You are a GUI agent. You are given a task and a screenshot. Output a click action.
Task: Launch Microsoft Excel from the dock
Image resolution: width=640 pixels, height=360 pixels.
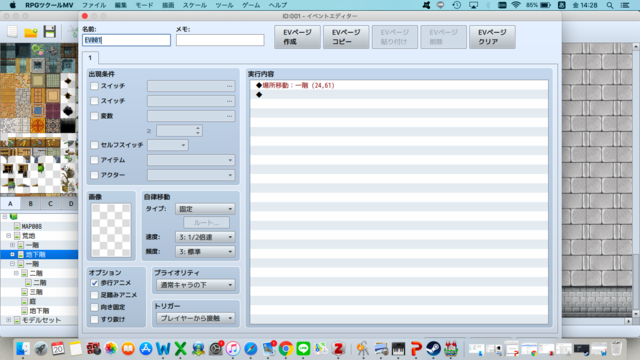pyautogui.click(x=180, y=349)
